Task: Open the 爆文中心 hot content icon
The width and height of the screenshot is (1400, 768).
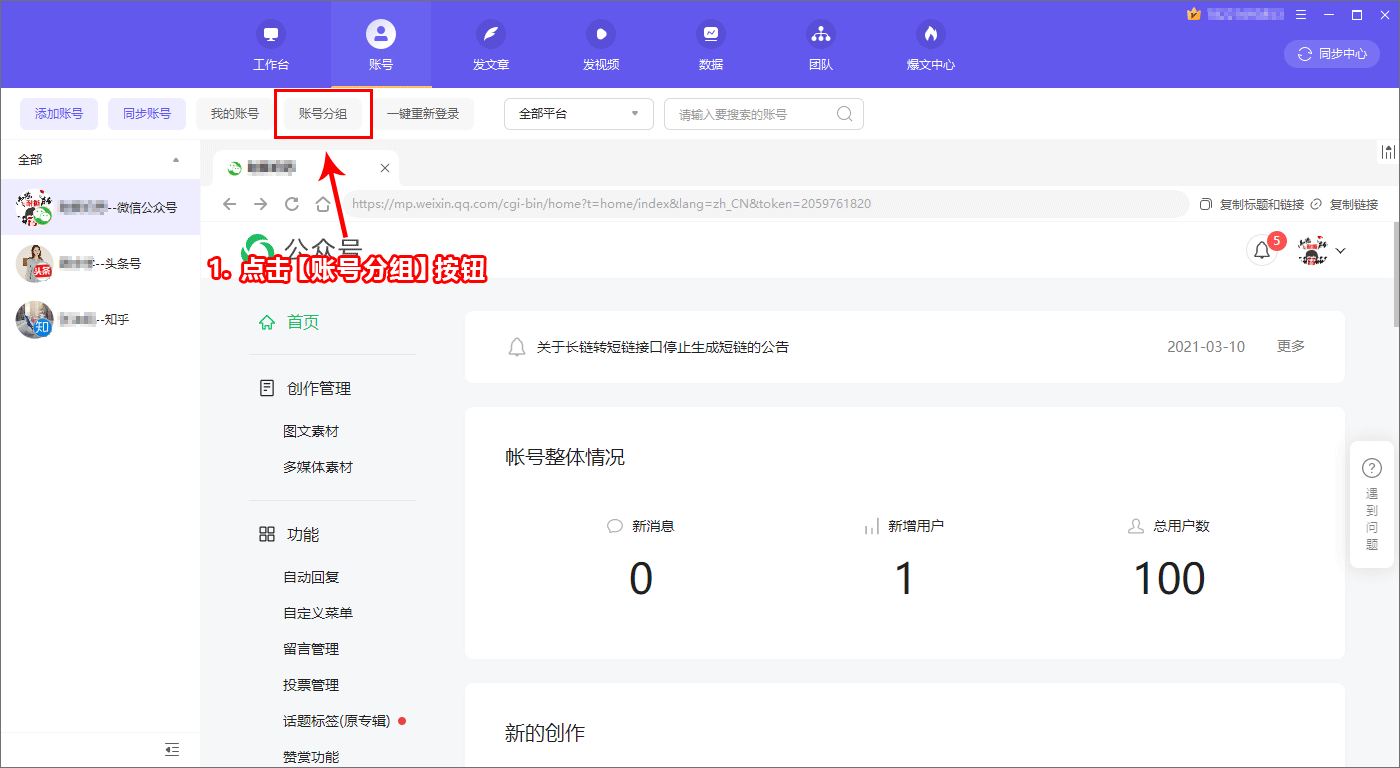Action: pyautogui.click(x=930, y=45)
